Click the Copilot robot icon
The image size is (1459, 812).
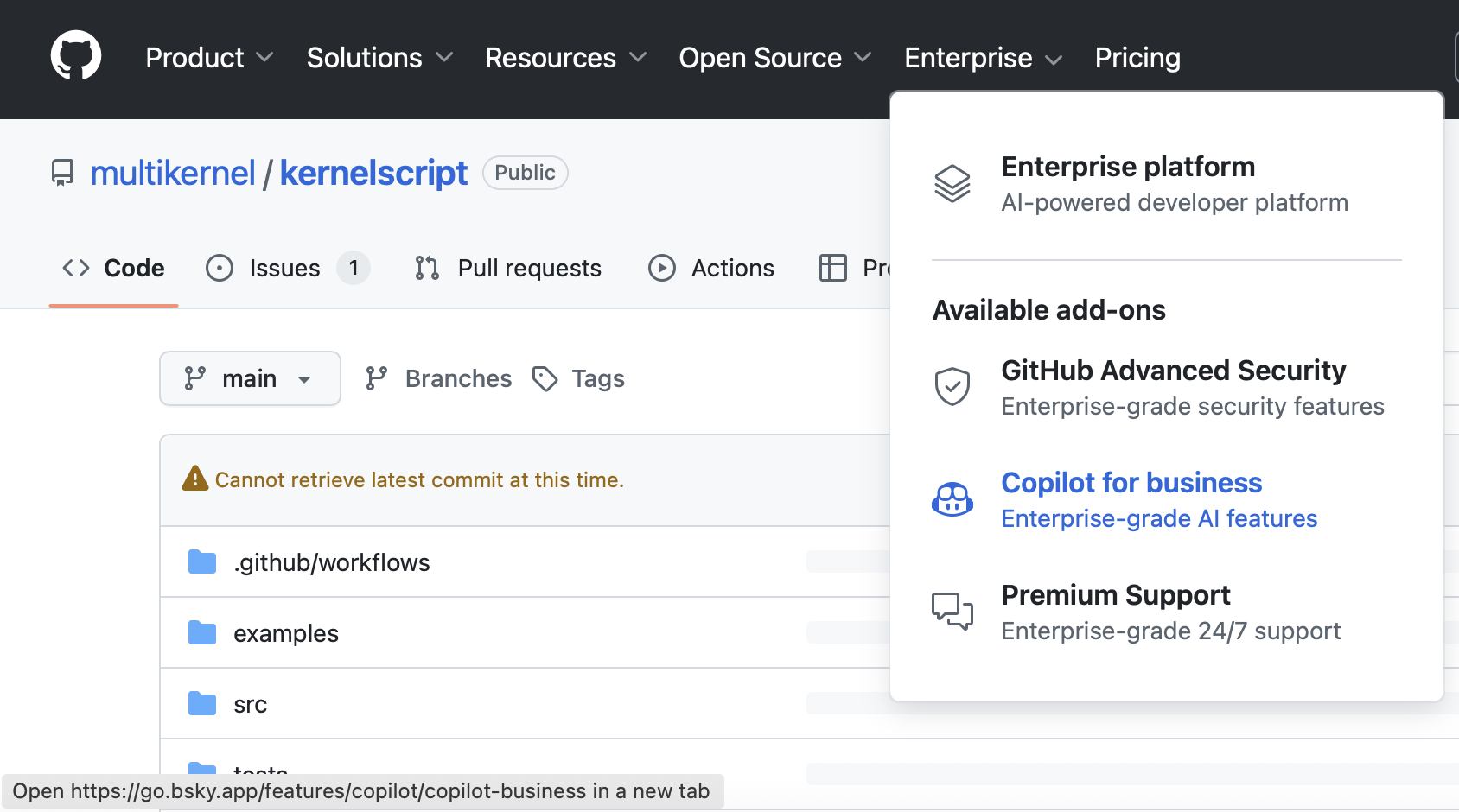pos(952,499)
